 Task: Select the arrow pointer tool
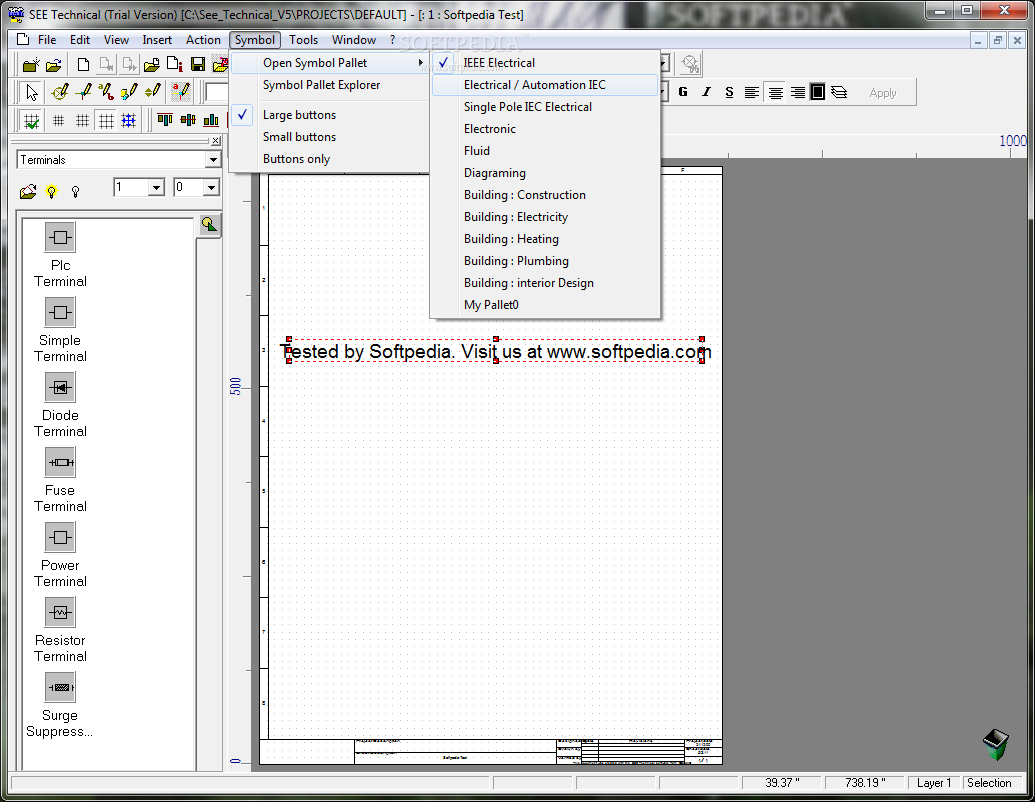point(31,92)
